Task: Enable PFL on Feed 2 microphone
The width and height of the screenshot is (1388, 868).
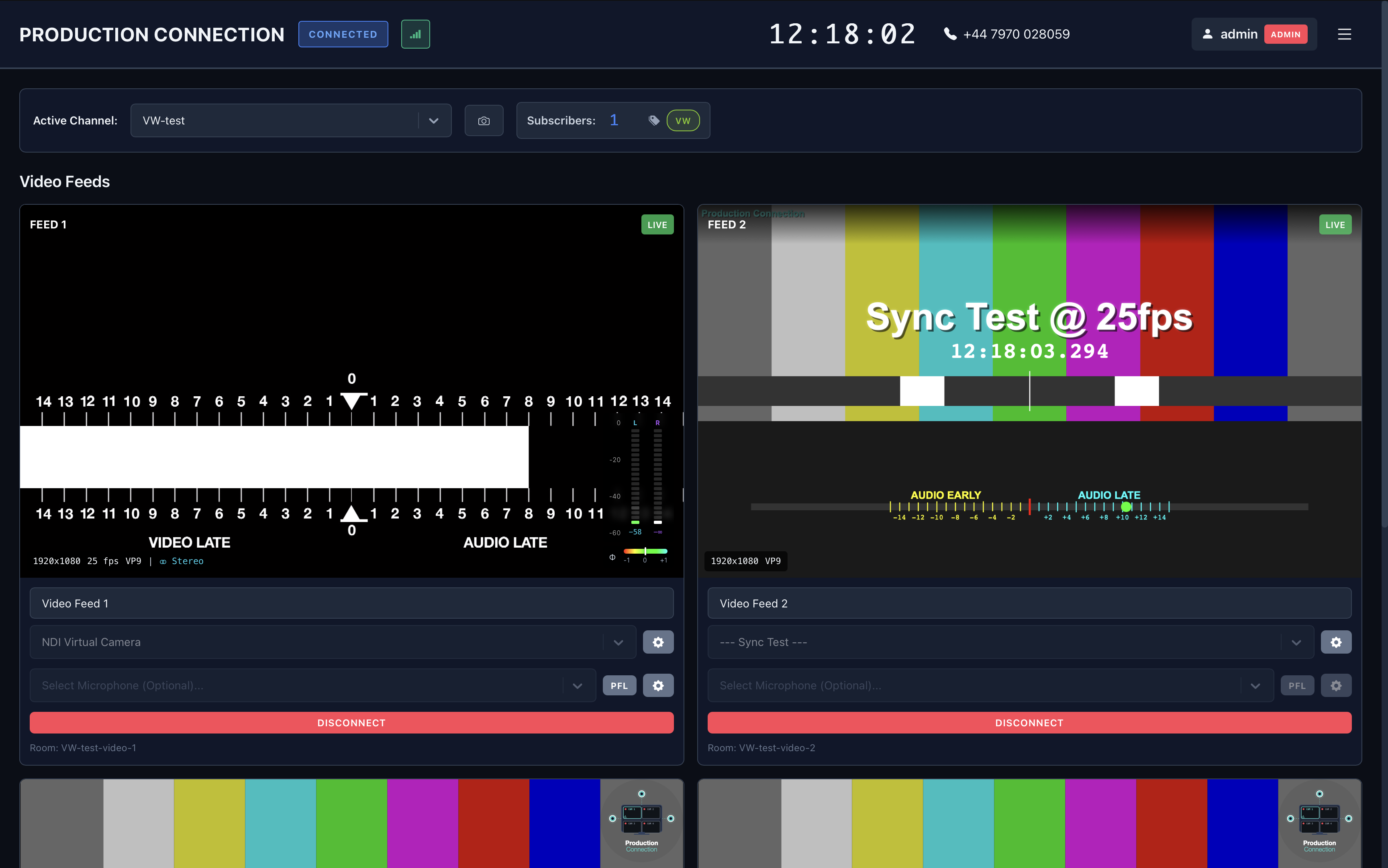Action: 1297,685
